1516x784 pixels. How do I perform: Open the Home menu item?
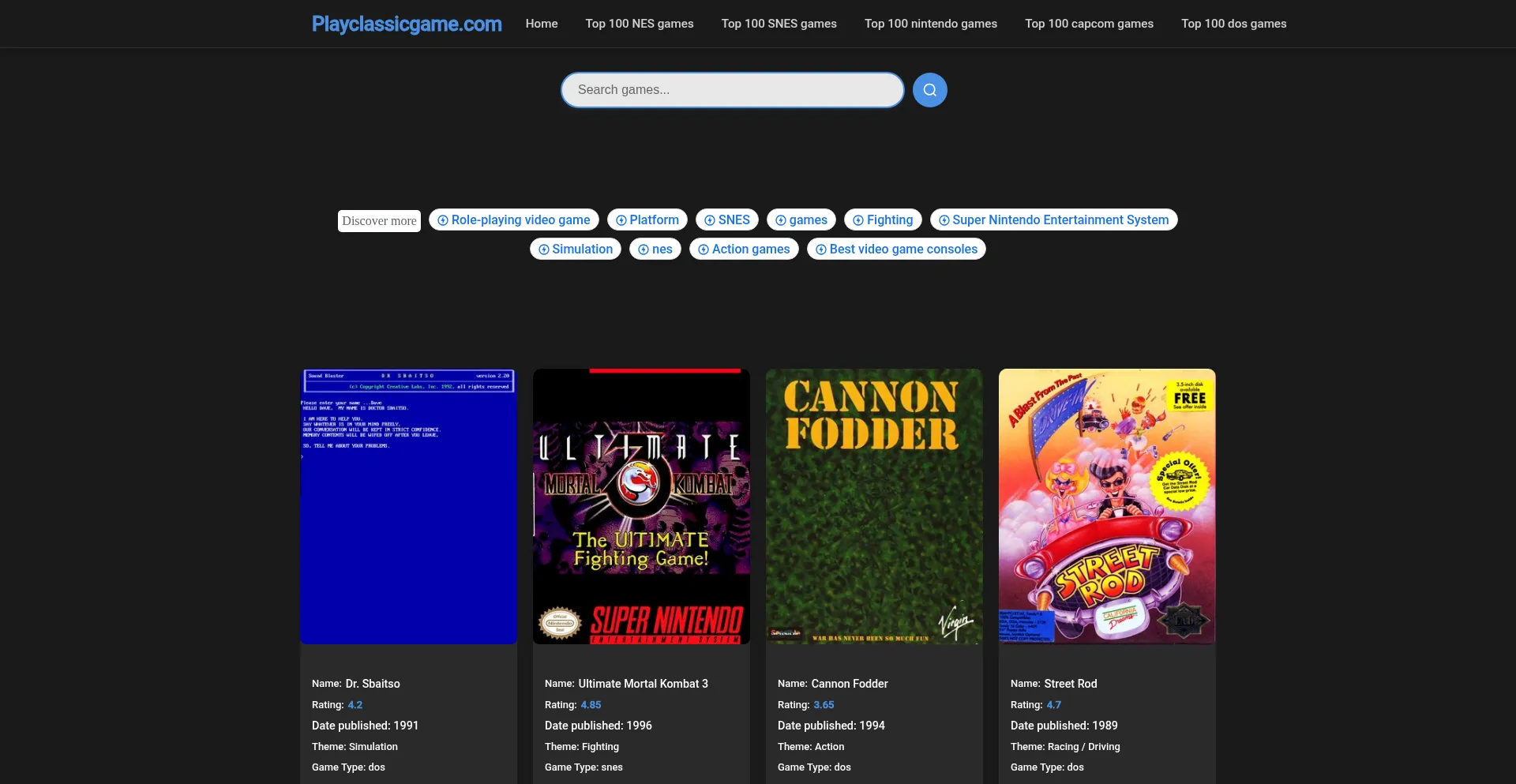coord(542,24)
